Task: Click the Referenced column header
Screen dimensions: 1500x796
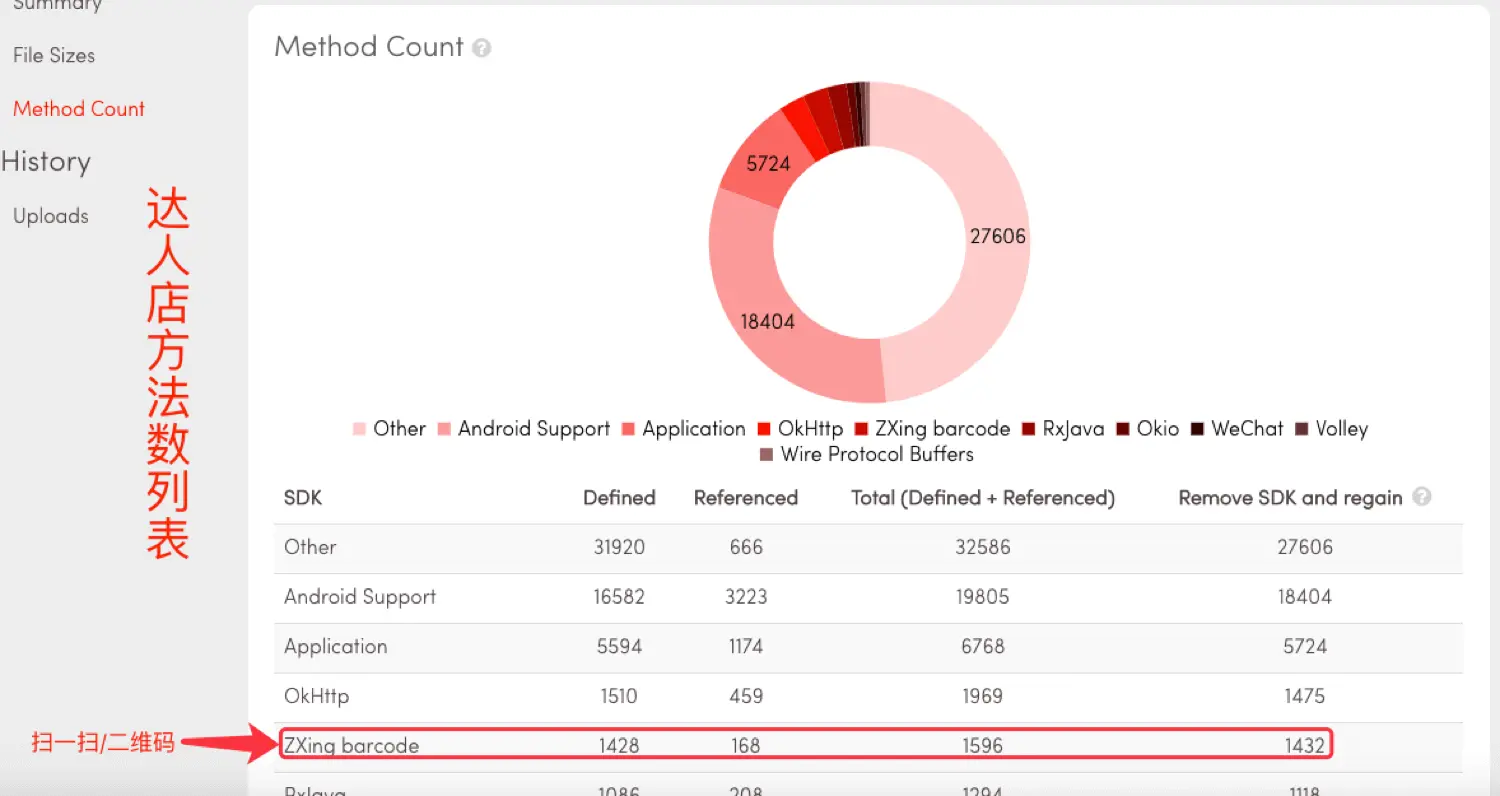Action: (746, 497)
